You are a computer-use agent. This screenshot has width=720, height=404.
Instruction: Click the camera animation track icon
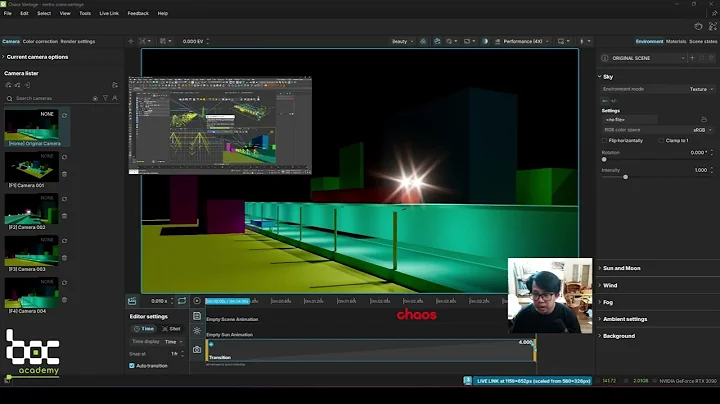point(197,350)
